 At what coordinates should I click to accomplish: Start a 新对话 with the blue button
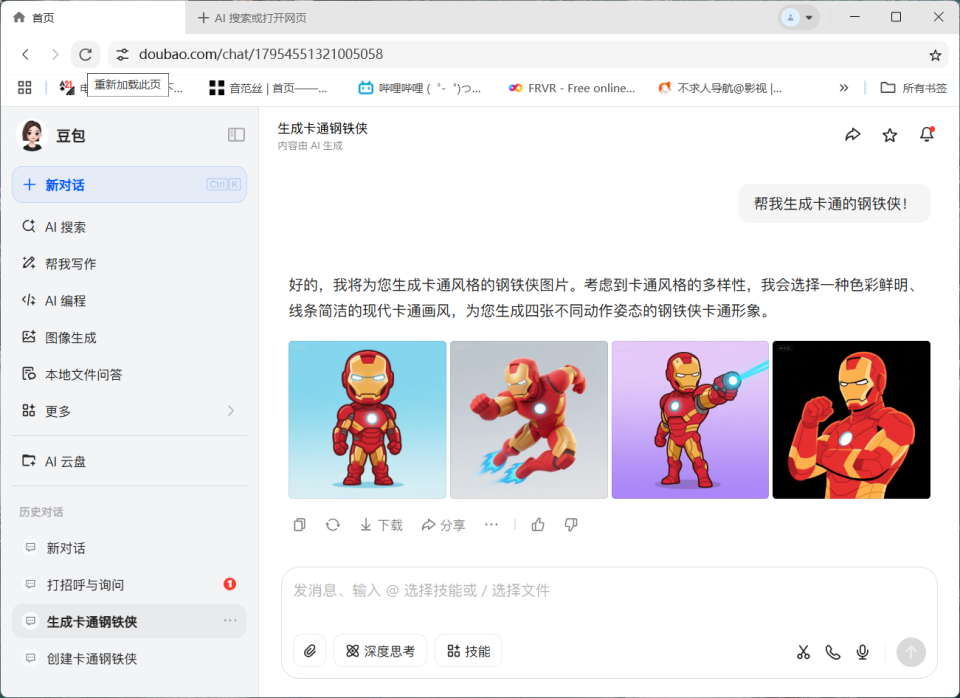click(x=129, y=184)
